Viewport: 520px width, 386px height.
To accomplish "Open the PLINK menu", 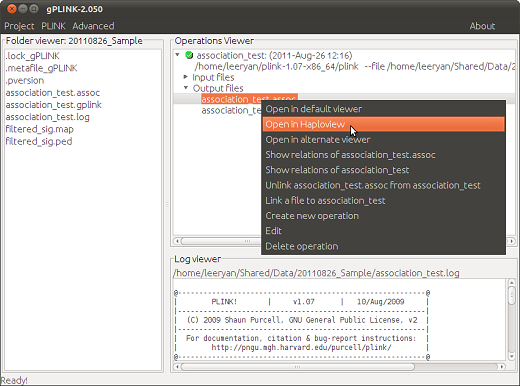I will click(x=53, y=26).
